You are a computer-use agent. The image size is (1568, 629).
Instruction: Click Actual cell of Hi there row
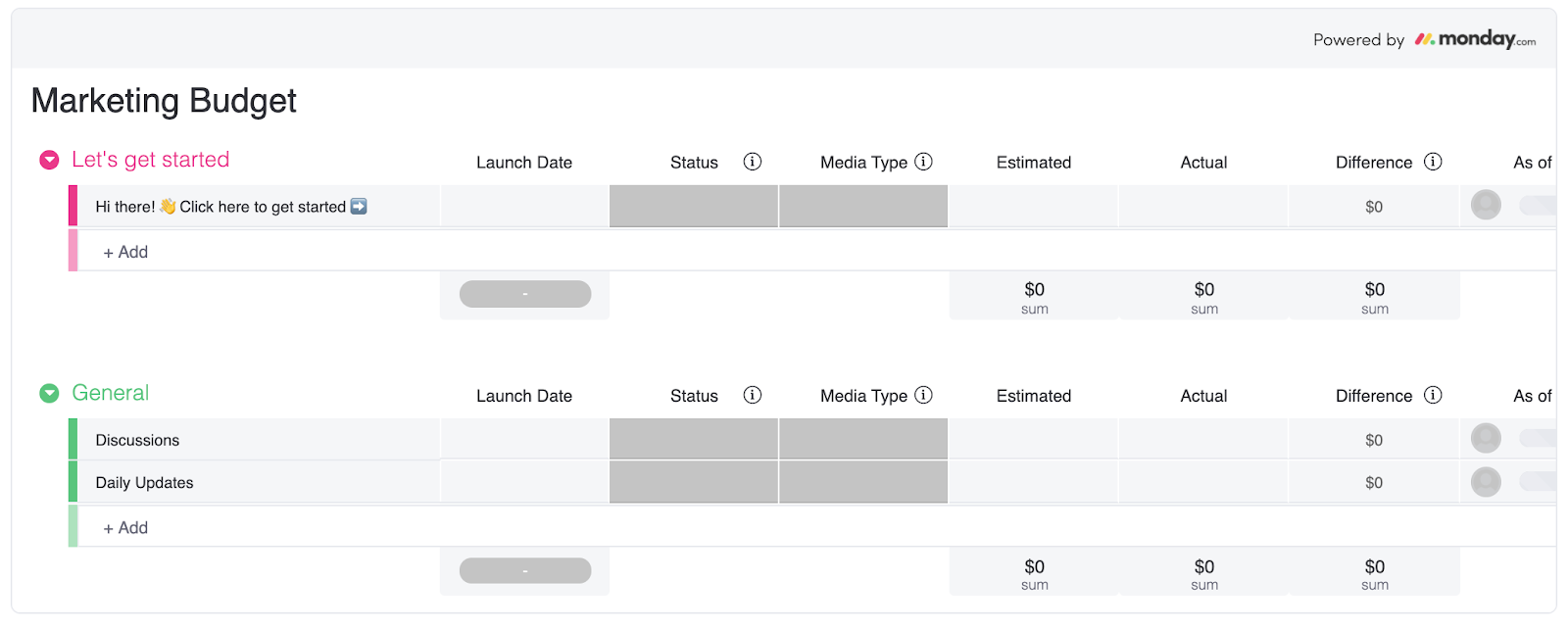pyautogui.click(x=1203, y=206)
